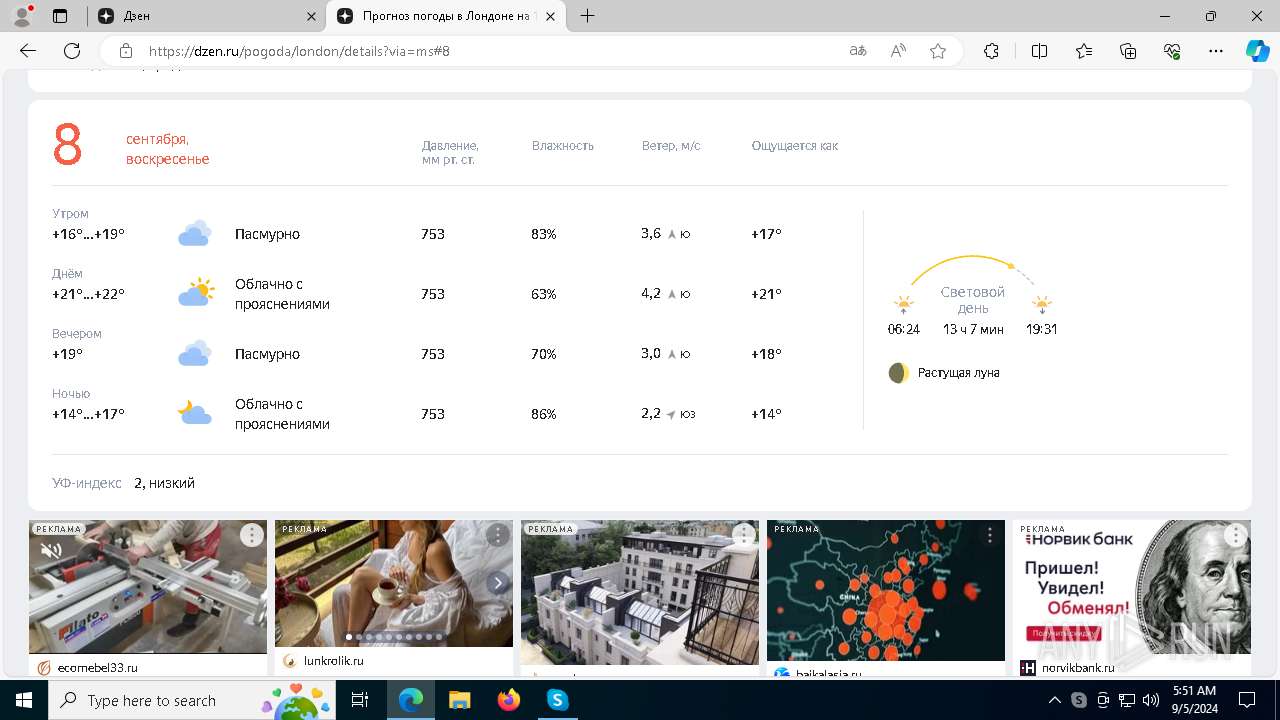Select the Ночью +14°...+17° temperature
Viewport: 1280px width, 720px height.
(88, 414)
